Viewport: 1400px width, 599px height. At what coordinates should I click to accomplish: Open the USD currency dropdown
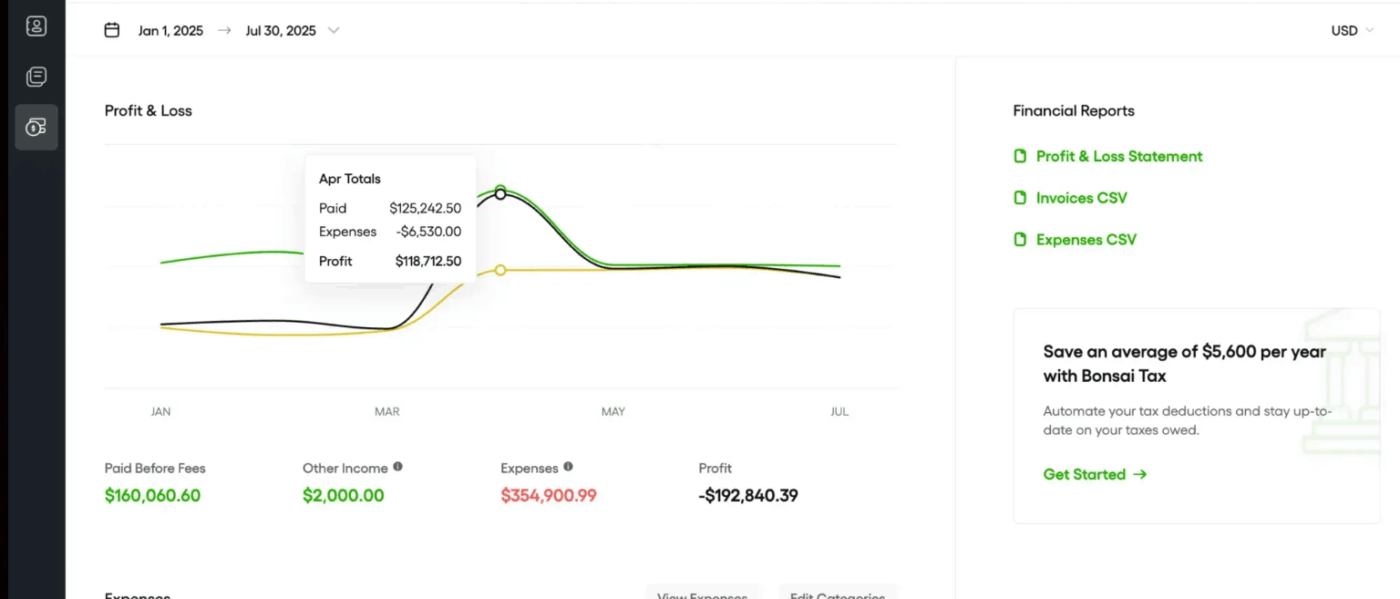(x=1351, y=30)
